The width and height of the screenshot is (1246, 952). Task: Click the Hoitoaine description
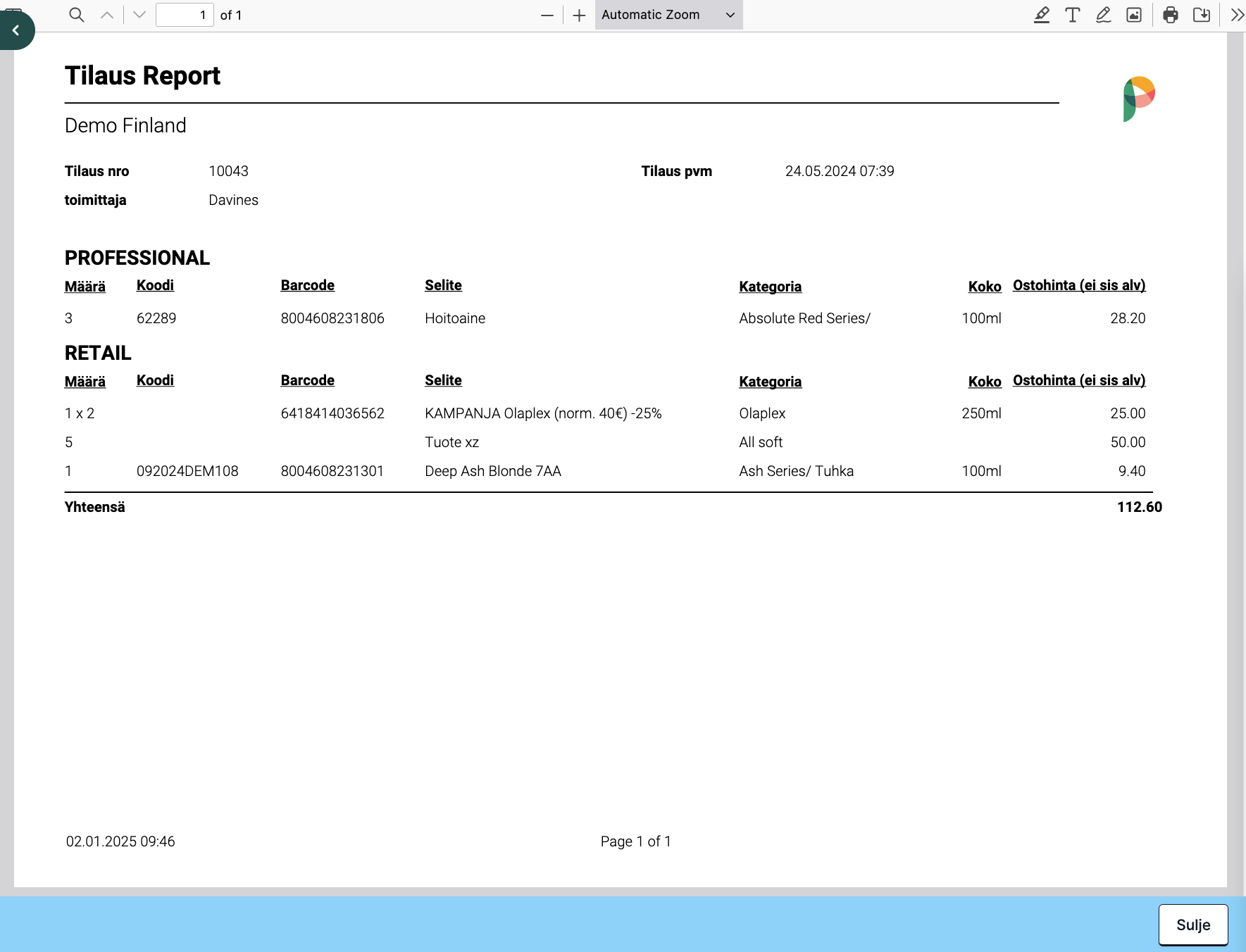click(455, 318)
